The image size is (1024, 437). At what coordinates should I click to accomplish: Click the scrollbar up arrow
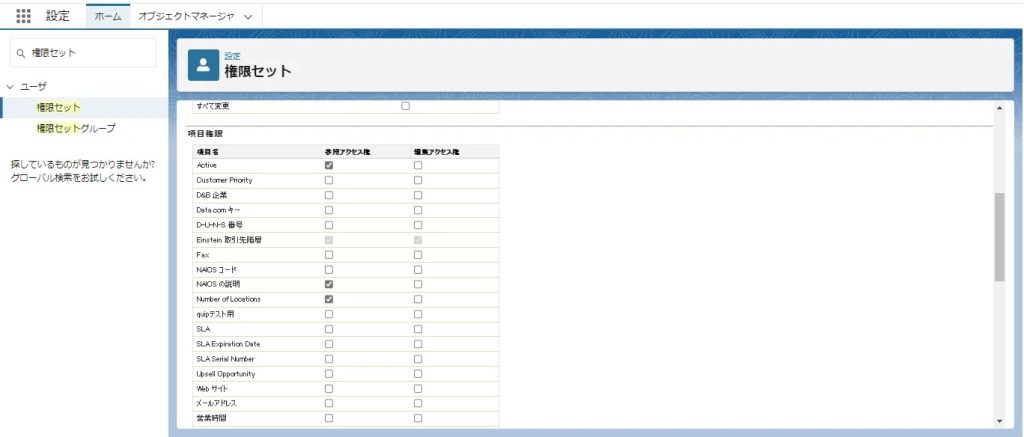[x=999, y=107]
